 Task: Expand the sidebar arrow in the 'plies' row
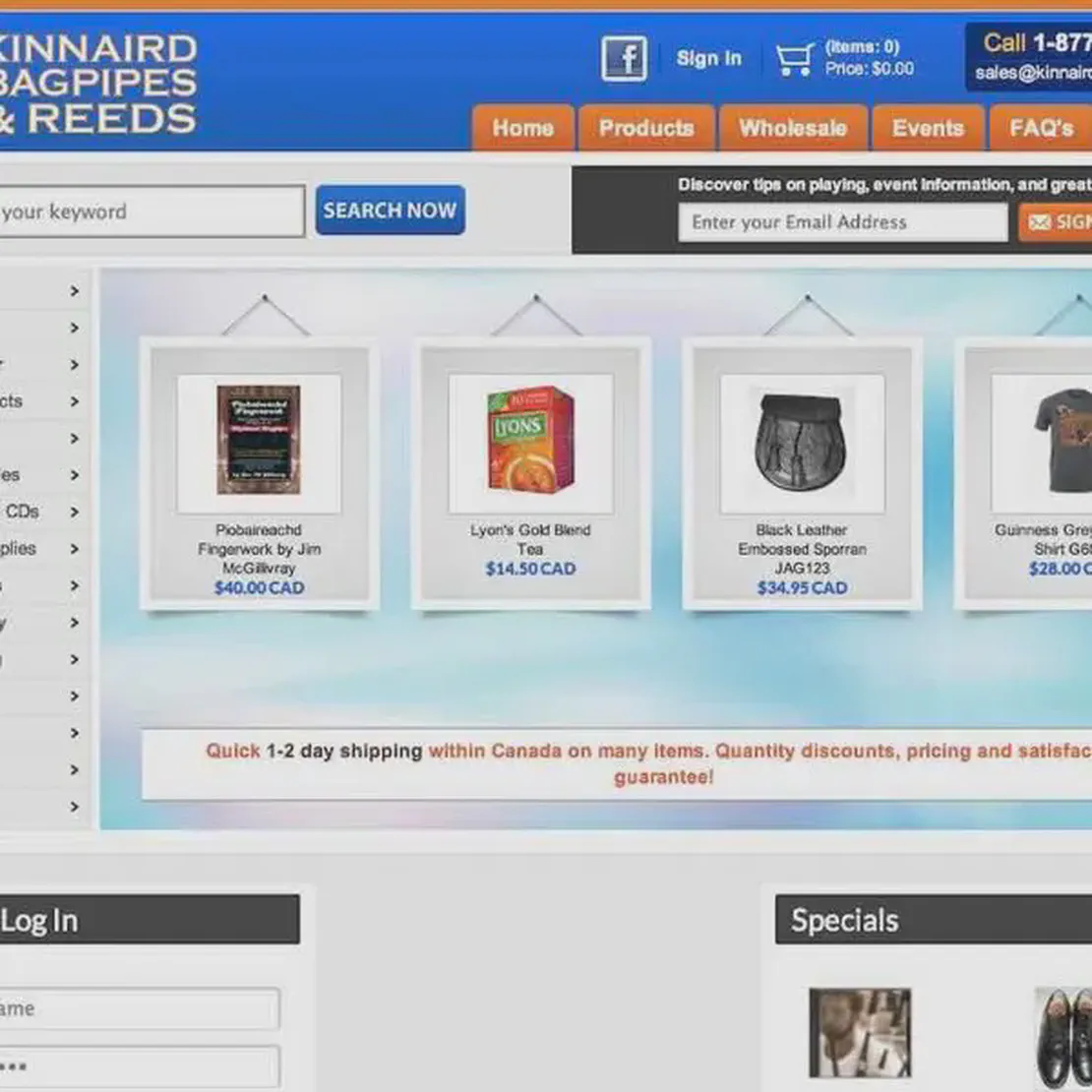(x=75, y=549)
